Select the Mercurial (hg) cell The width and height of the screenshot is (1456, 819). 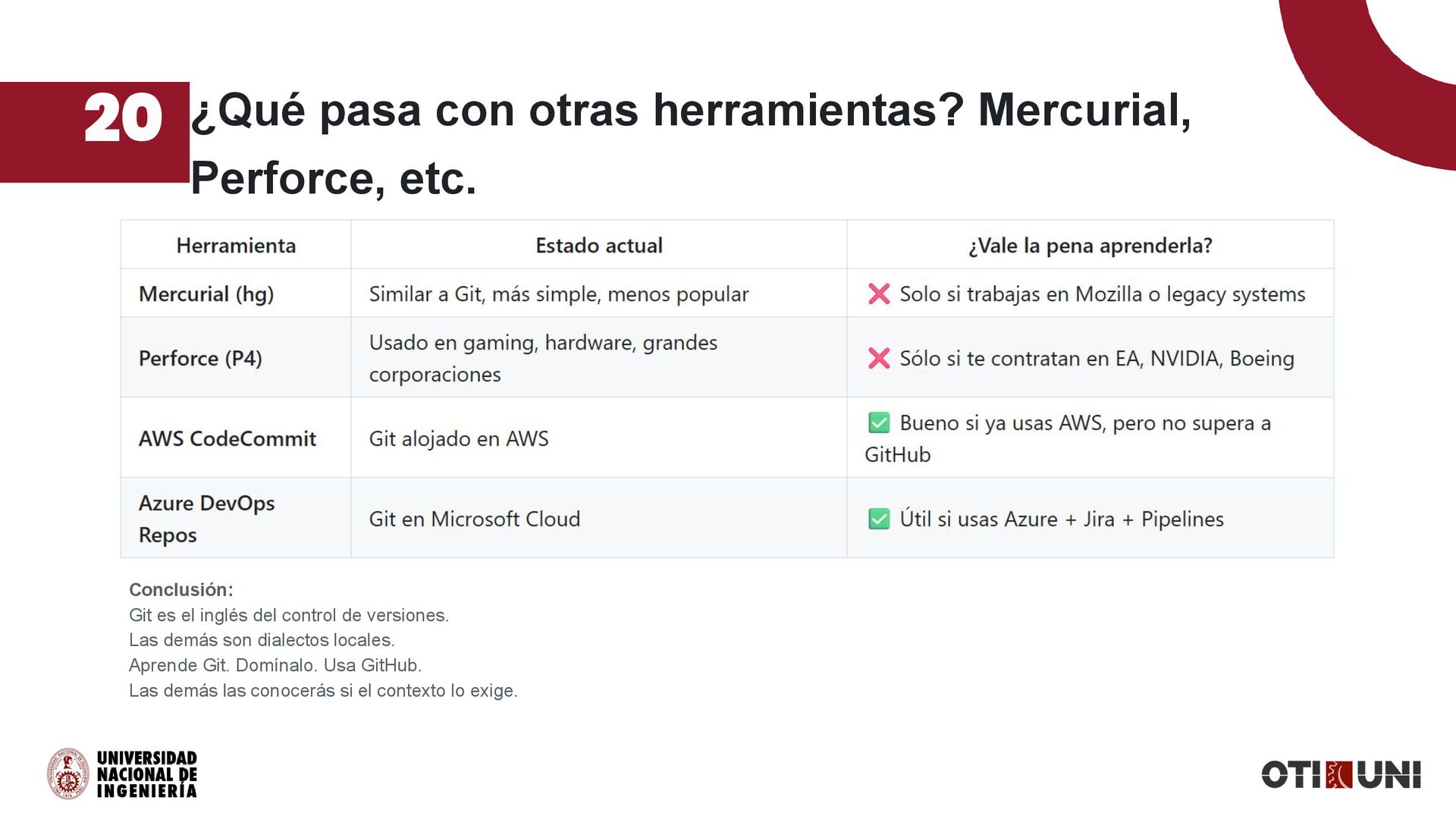click(206, 294)
